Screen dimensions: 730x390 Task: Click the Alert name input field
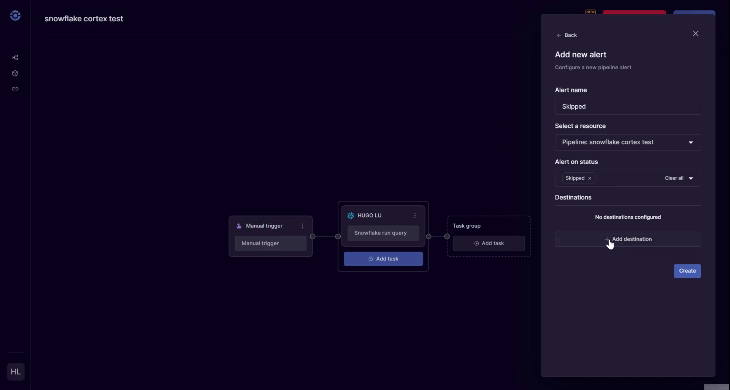coord(628,107)
